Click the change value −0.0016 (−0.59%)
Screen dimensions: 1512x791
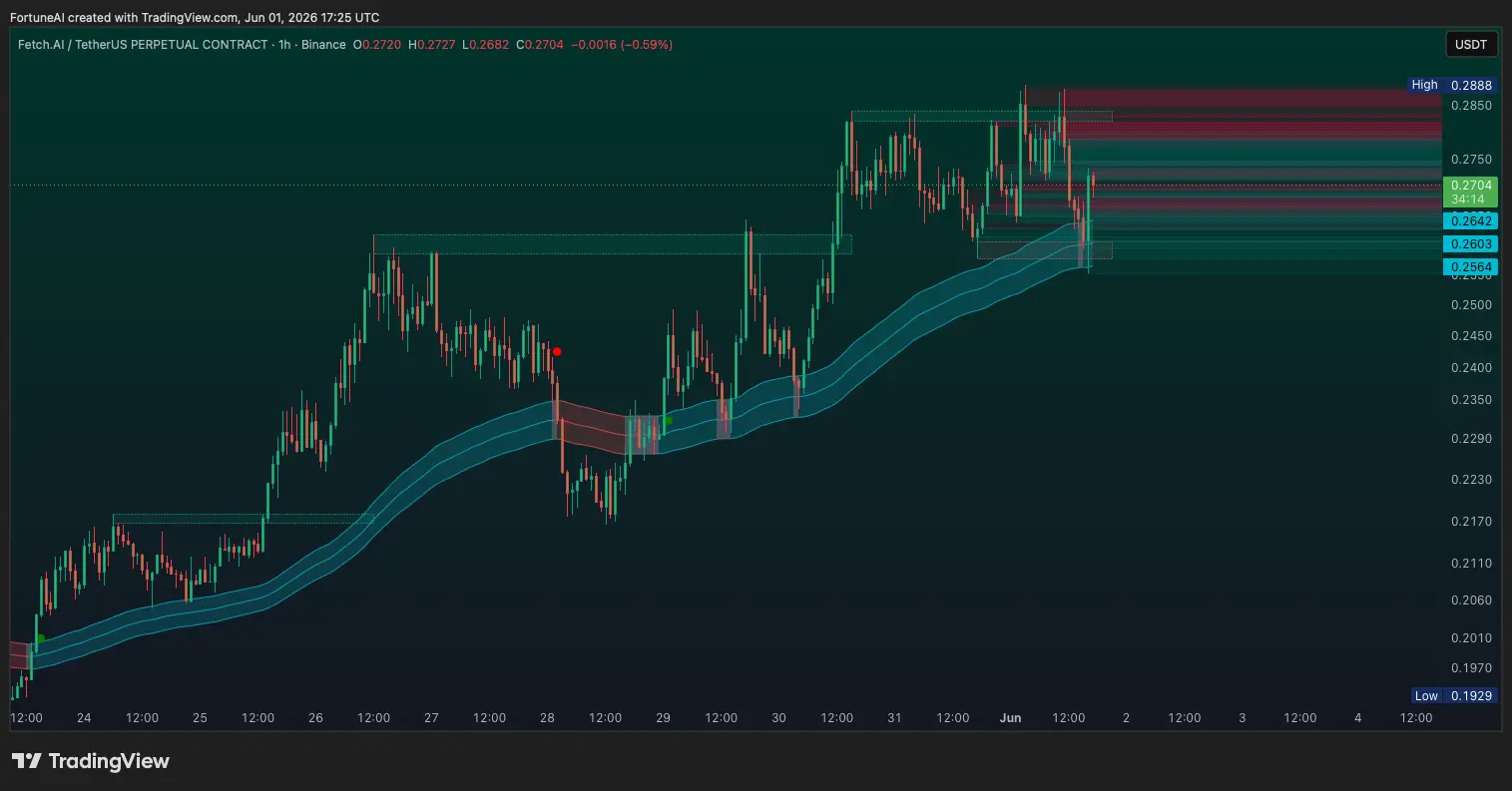[x=622, y=45]
